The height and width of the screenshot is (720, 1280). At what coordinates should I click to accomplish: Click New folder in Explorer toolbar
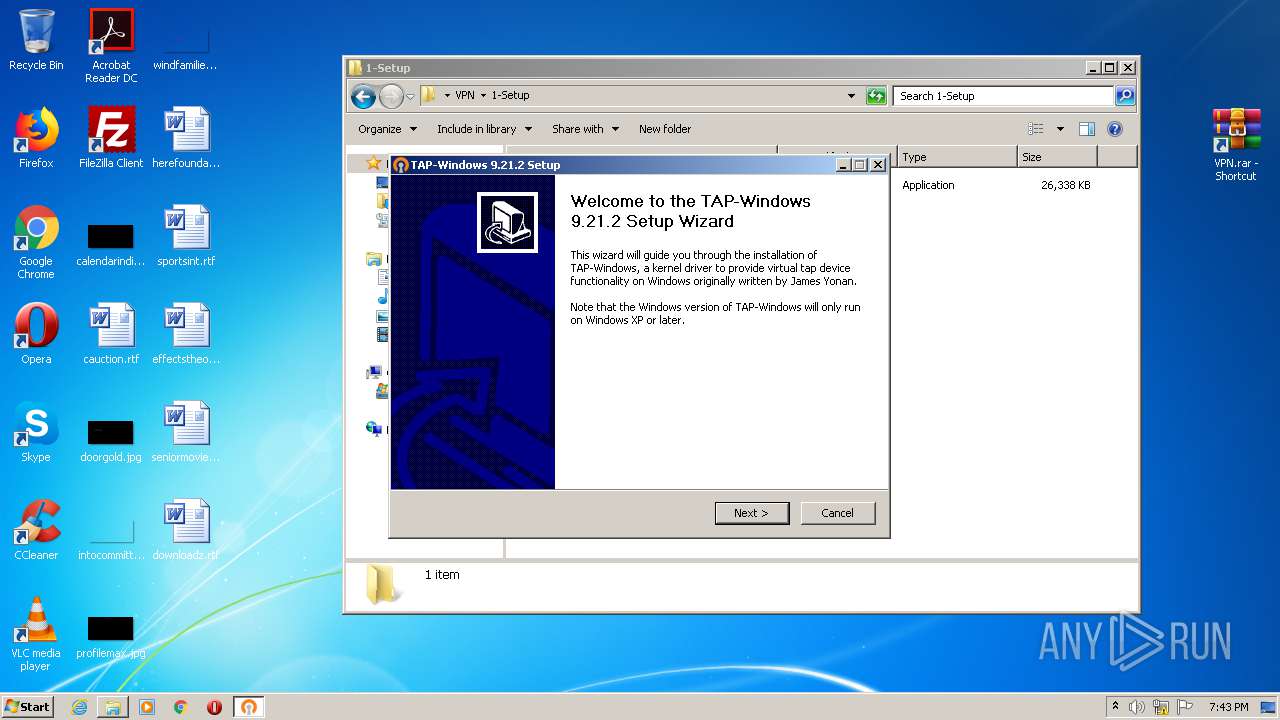point(665,129)
